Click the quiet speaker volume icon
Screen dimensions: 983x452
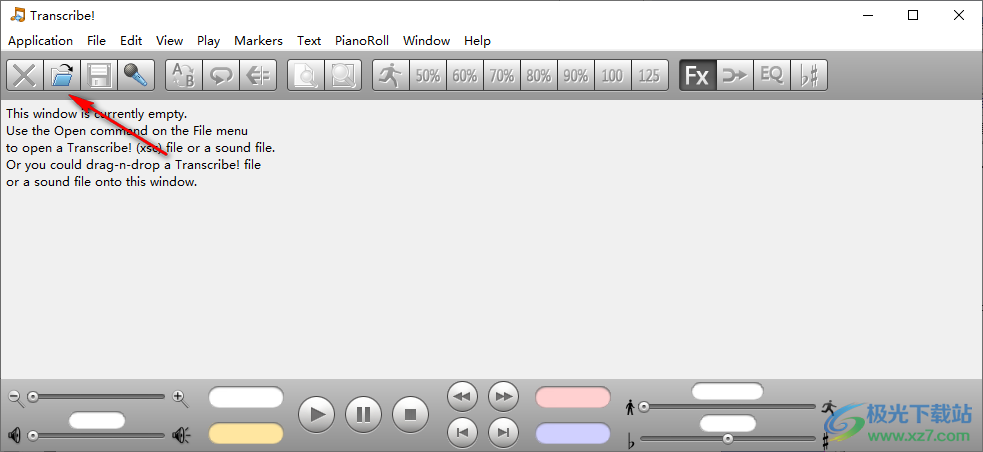[15, 435]
